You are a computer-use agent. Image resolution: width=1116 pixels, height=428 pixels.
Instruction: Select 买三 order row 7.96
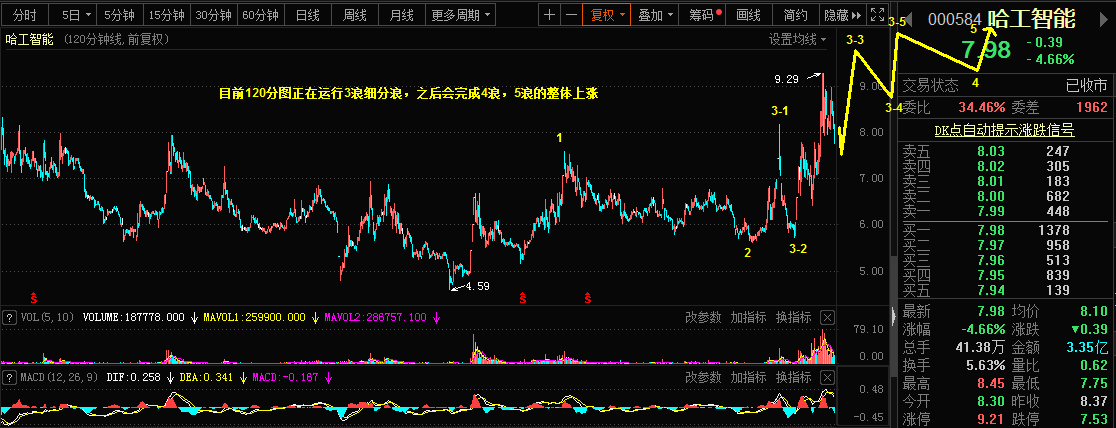(x=1004, y=260)
